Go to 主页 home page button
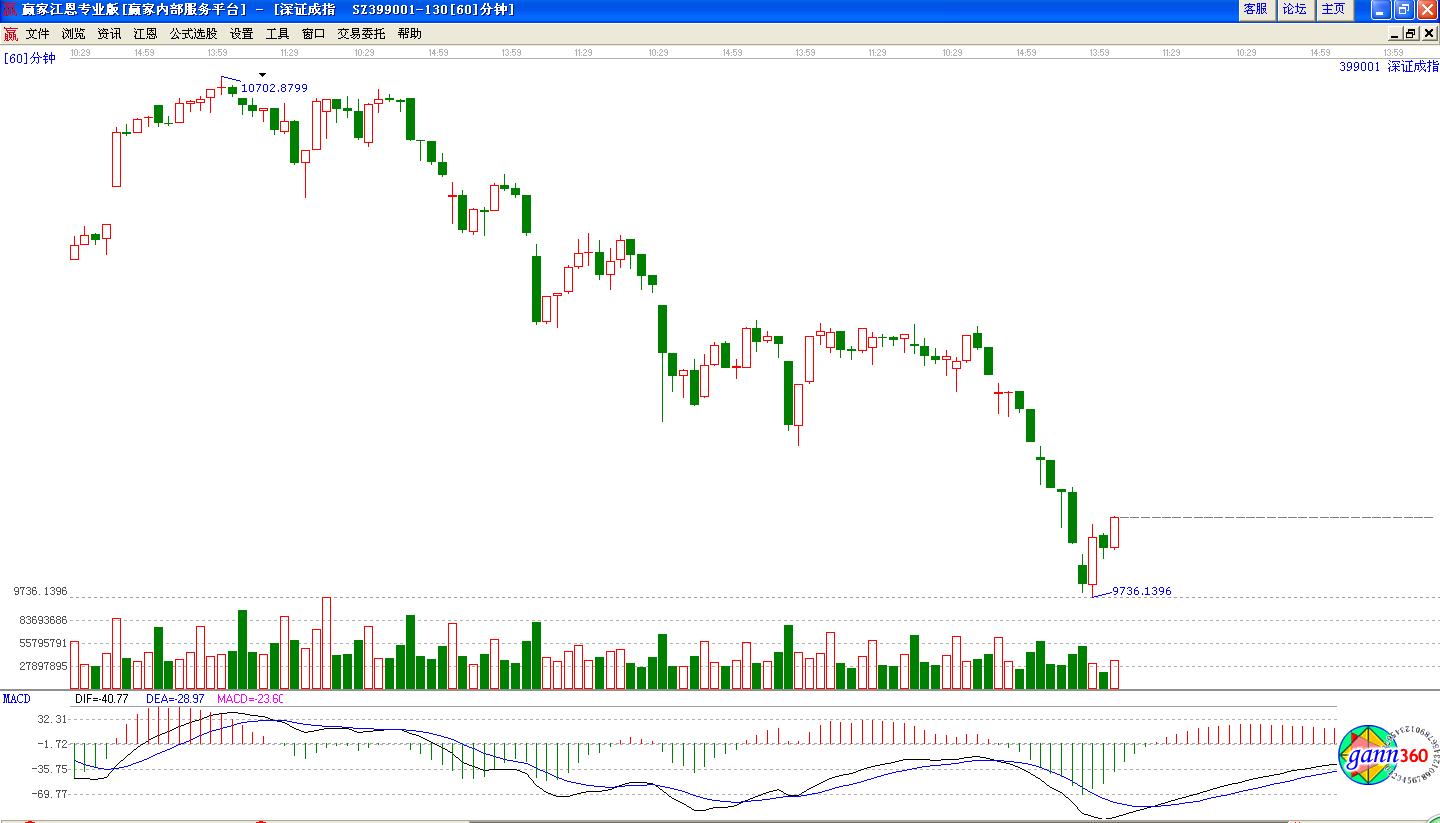This screenshot has height=823, width=1440. click(x=1334, y=9)
